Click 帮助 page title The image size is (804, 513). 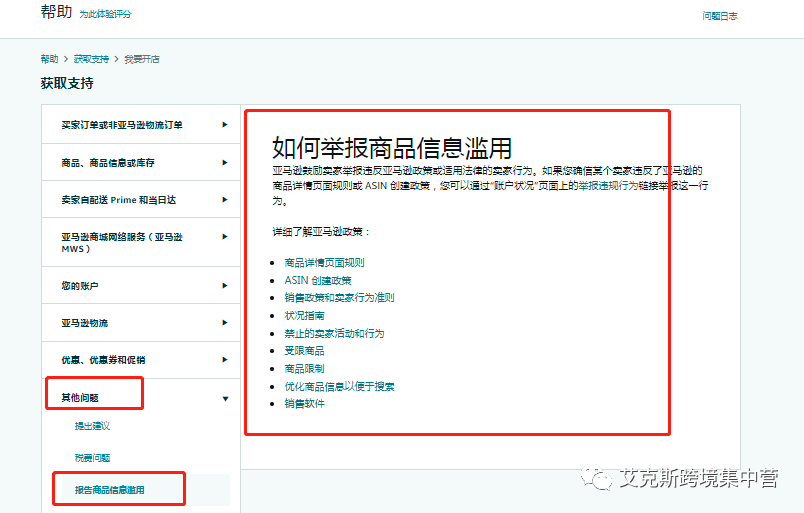56,11
